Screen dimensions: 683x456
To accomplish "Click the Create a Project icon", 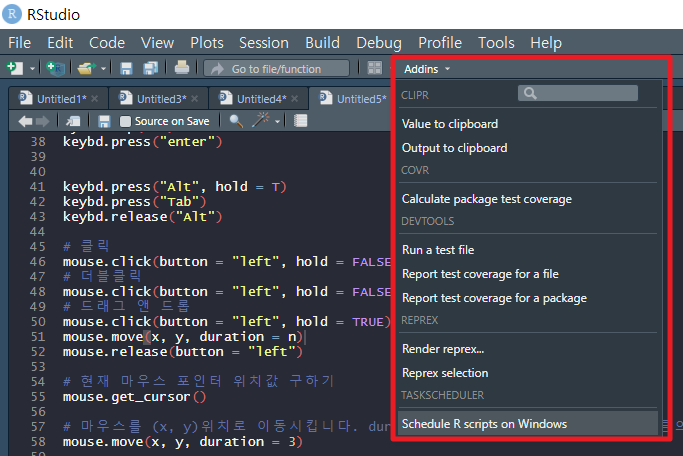I will point(55,68).
